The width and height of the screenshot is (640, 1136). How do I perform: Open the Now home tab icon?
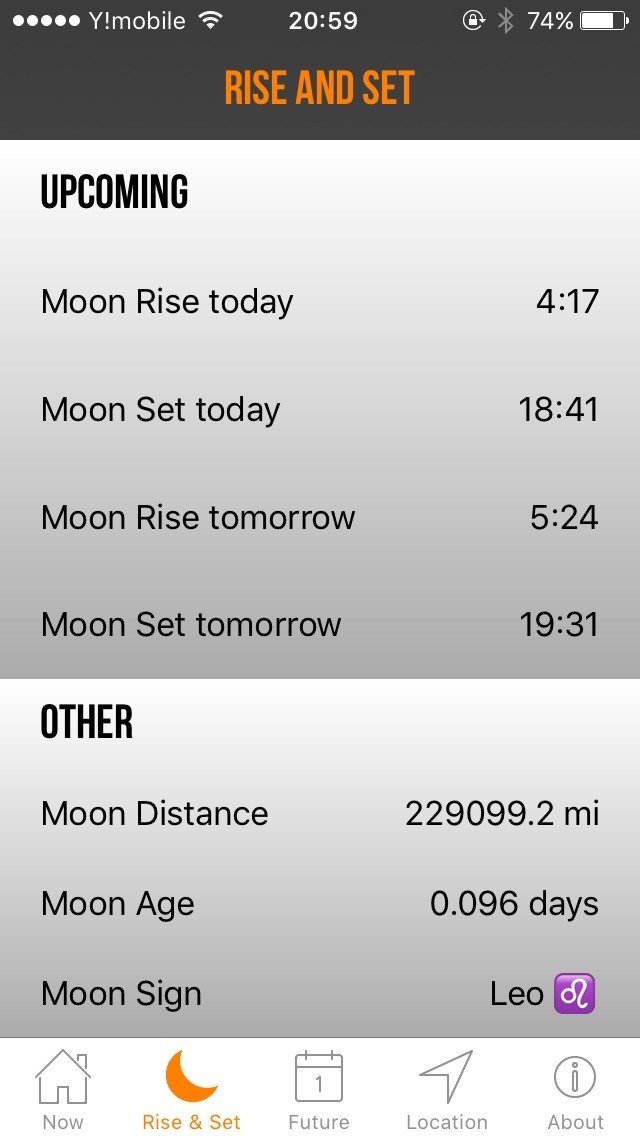click(63, 1078)
